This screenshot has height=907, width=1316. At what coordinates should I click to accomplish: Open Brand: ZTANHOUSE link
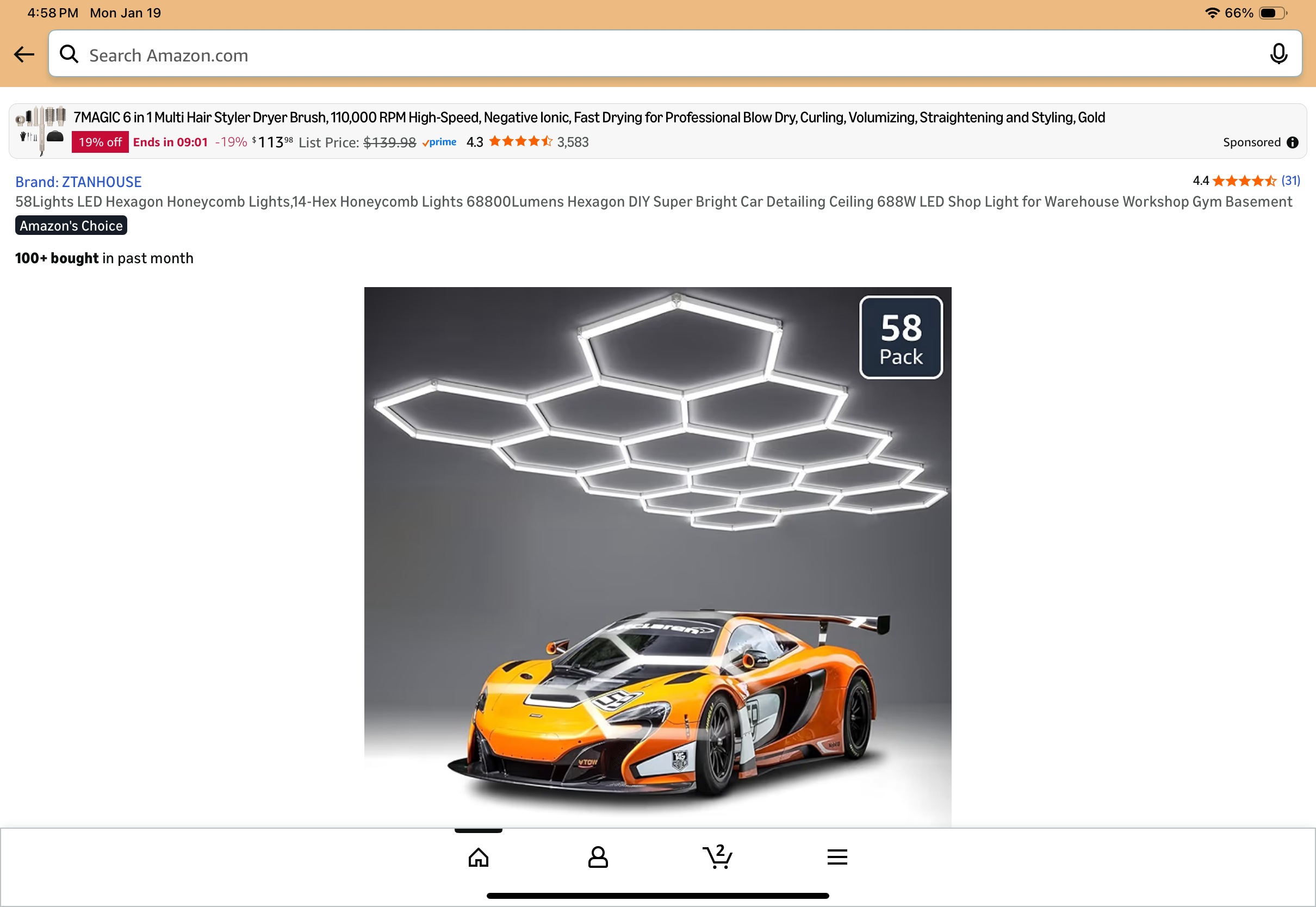(x=78, y=182)
